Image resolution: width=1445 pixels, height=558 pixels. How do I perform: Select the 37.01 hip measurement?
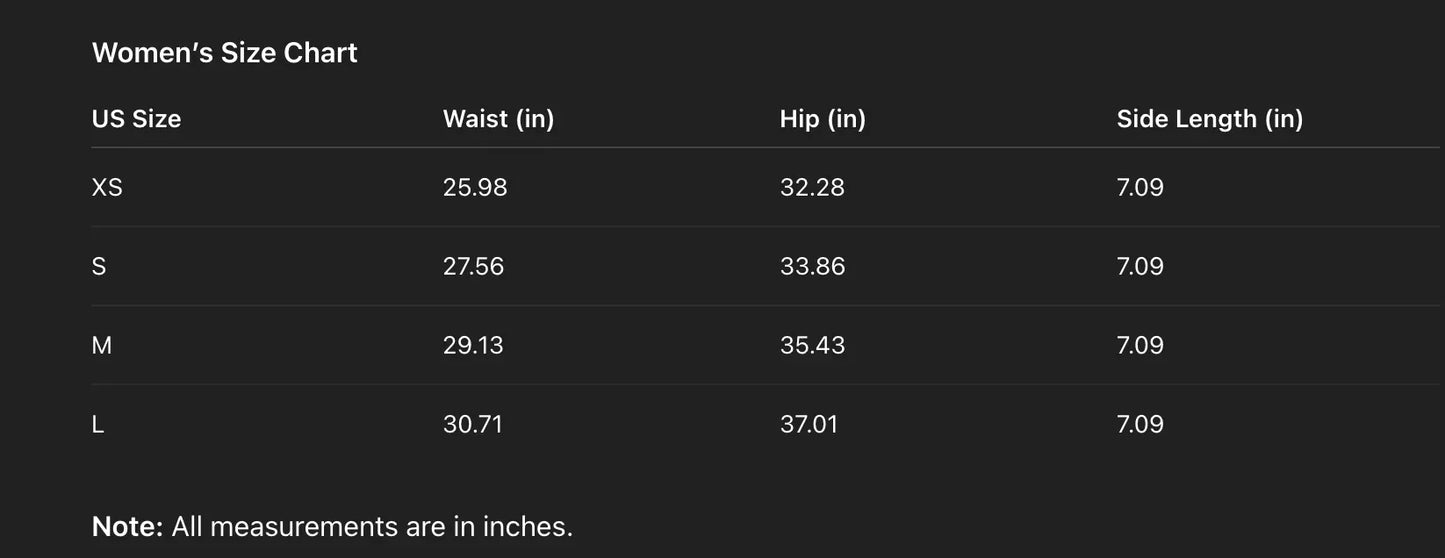pyautogui.click(x=809, y=424)
